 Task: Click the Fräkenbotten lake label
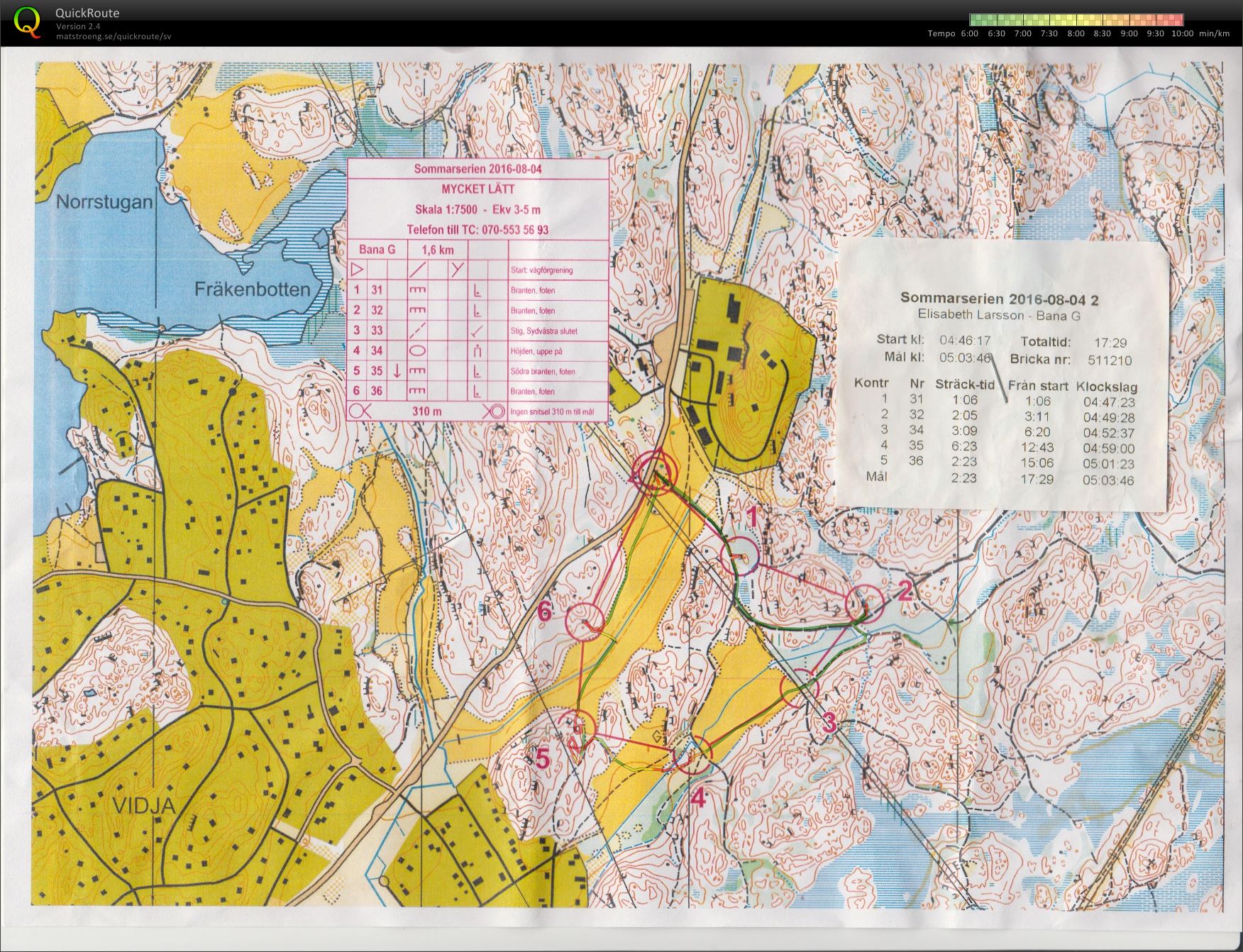click(253, 289)
